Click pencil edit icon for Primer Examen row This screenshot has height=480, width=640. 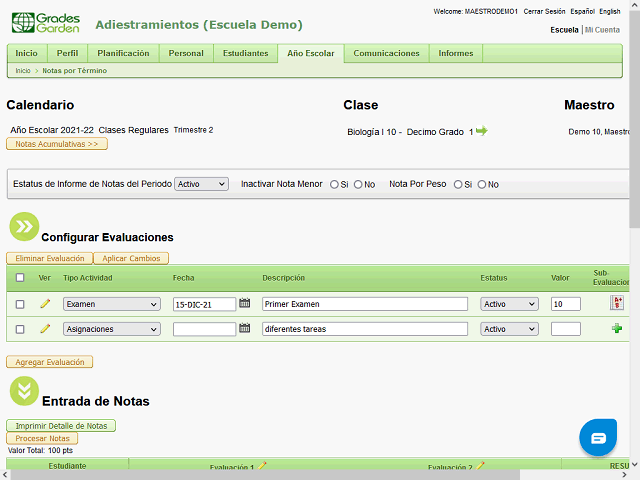coord(44,304)
